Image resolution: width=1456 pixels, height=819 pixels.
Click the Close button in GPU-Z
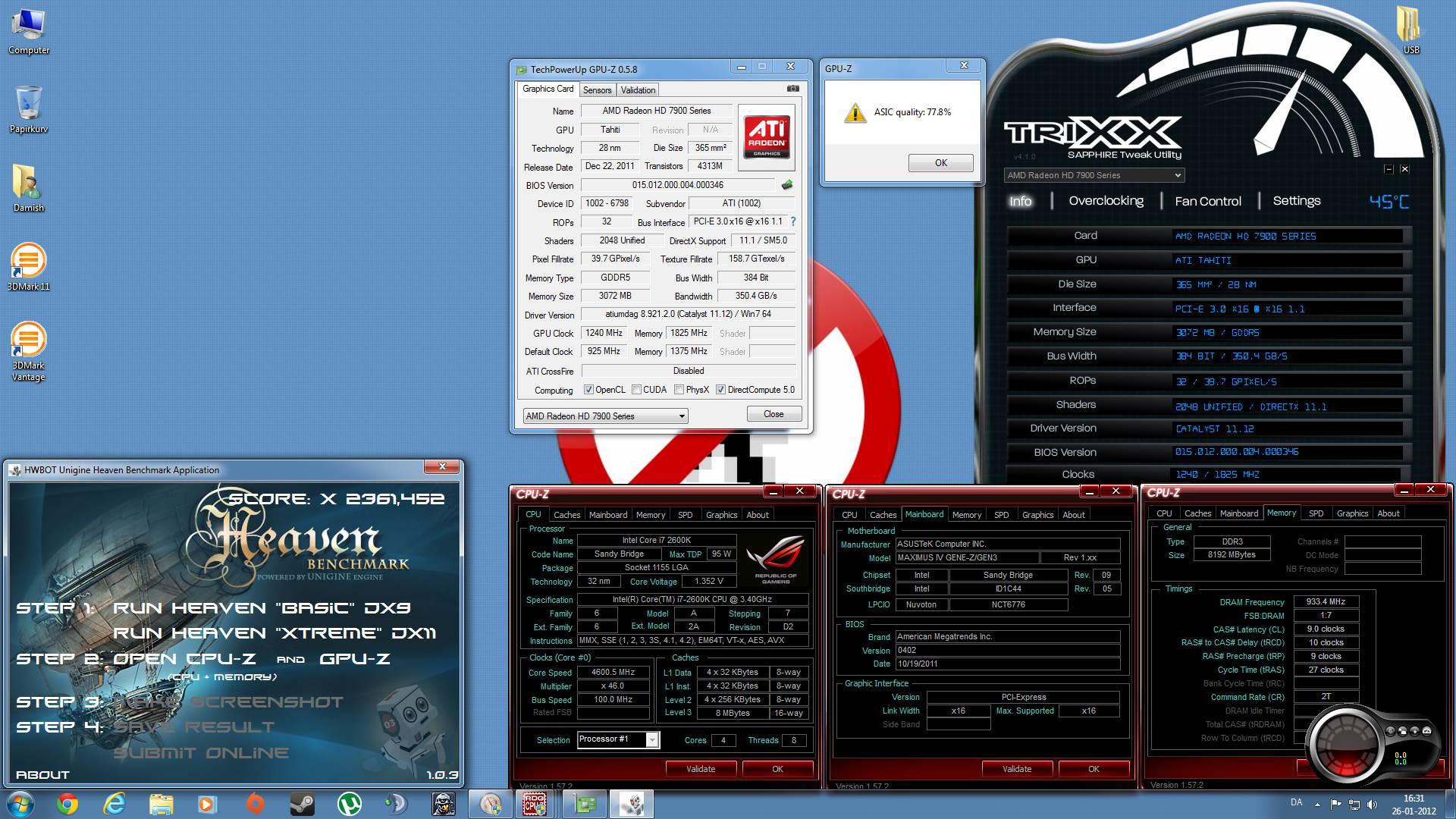(x=773, y=414)
